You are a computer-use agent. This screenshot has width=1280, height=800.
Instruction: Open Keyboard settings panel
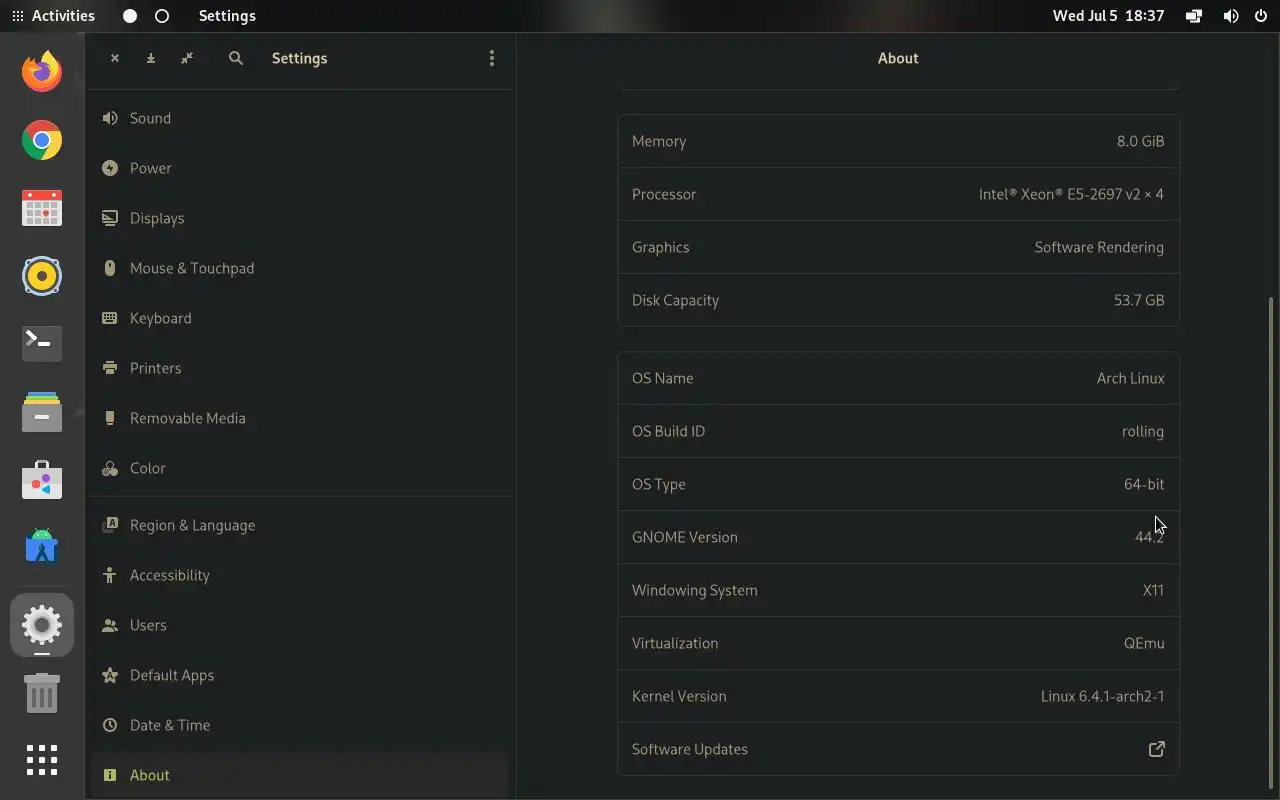(x=300, y=318)
